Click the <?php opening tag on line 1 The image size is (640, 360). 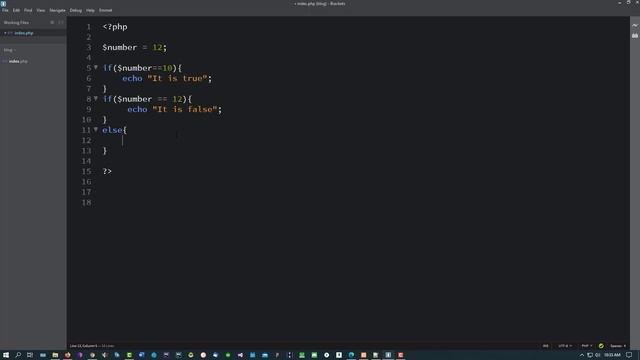click(x=115, y=27)
